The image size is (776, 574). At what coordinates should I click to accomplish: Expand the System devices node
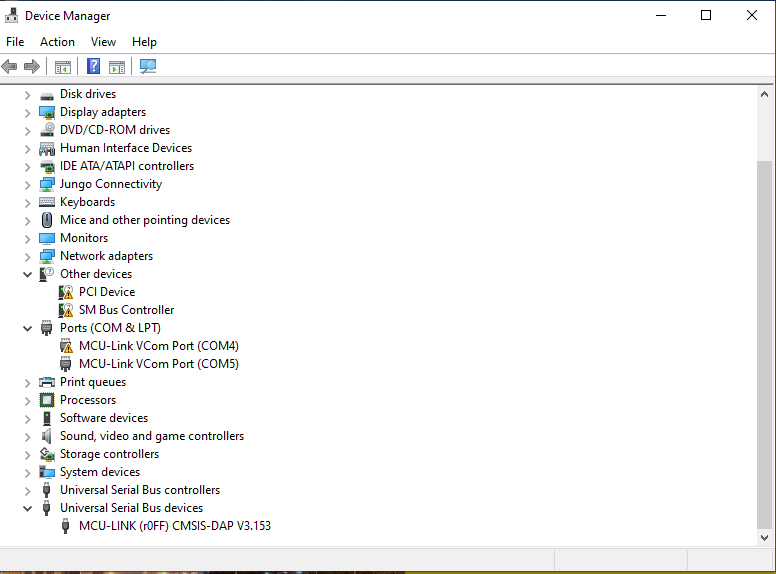coord(28,473)
